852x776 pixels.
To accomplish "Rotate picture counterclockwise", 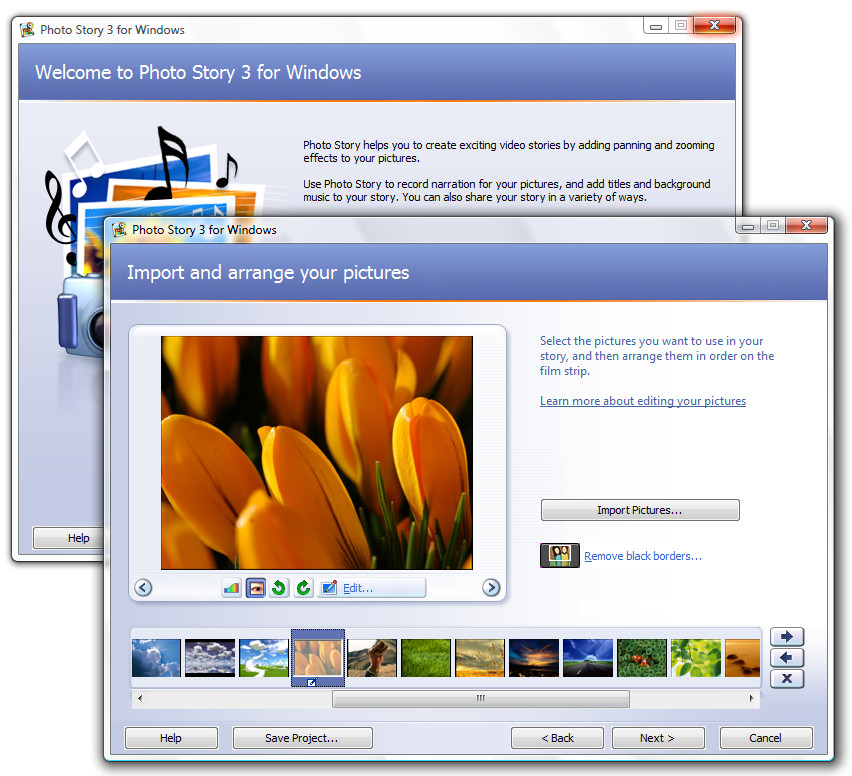I will [x=279, y=588].
